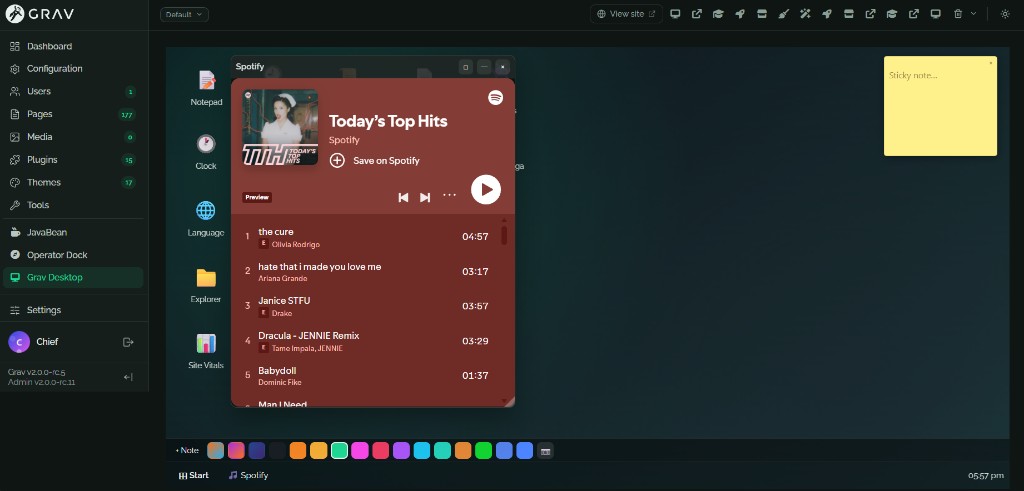Play Today's Top Hits playlist

pos(486,189)
